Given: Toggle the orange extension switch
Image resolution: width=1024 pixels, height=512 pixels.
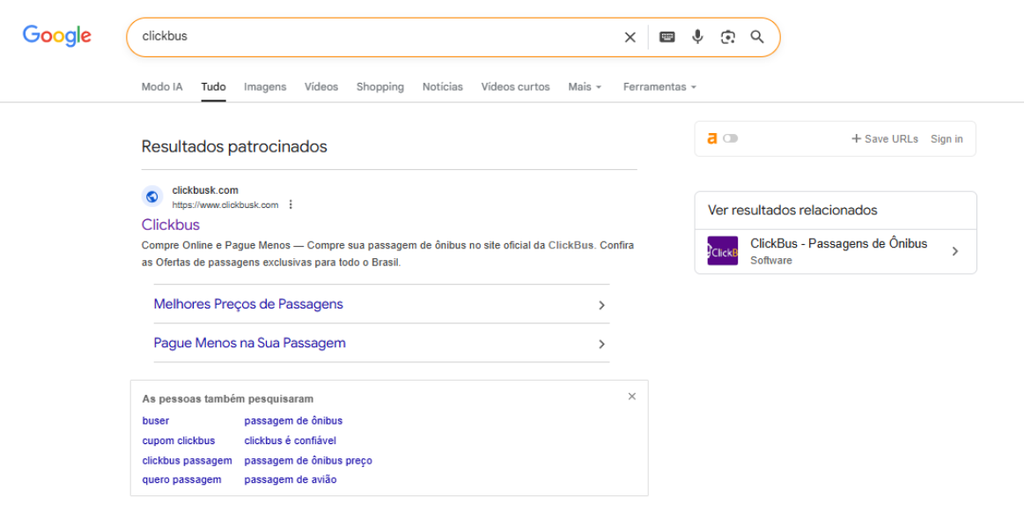Looking at the screenshot, I should [x=730, y=139].
